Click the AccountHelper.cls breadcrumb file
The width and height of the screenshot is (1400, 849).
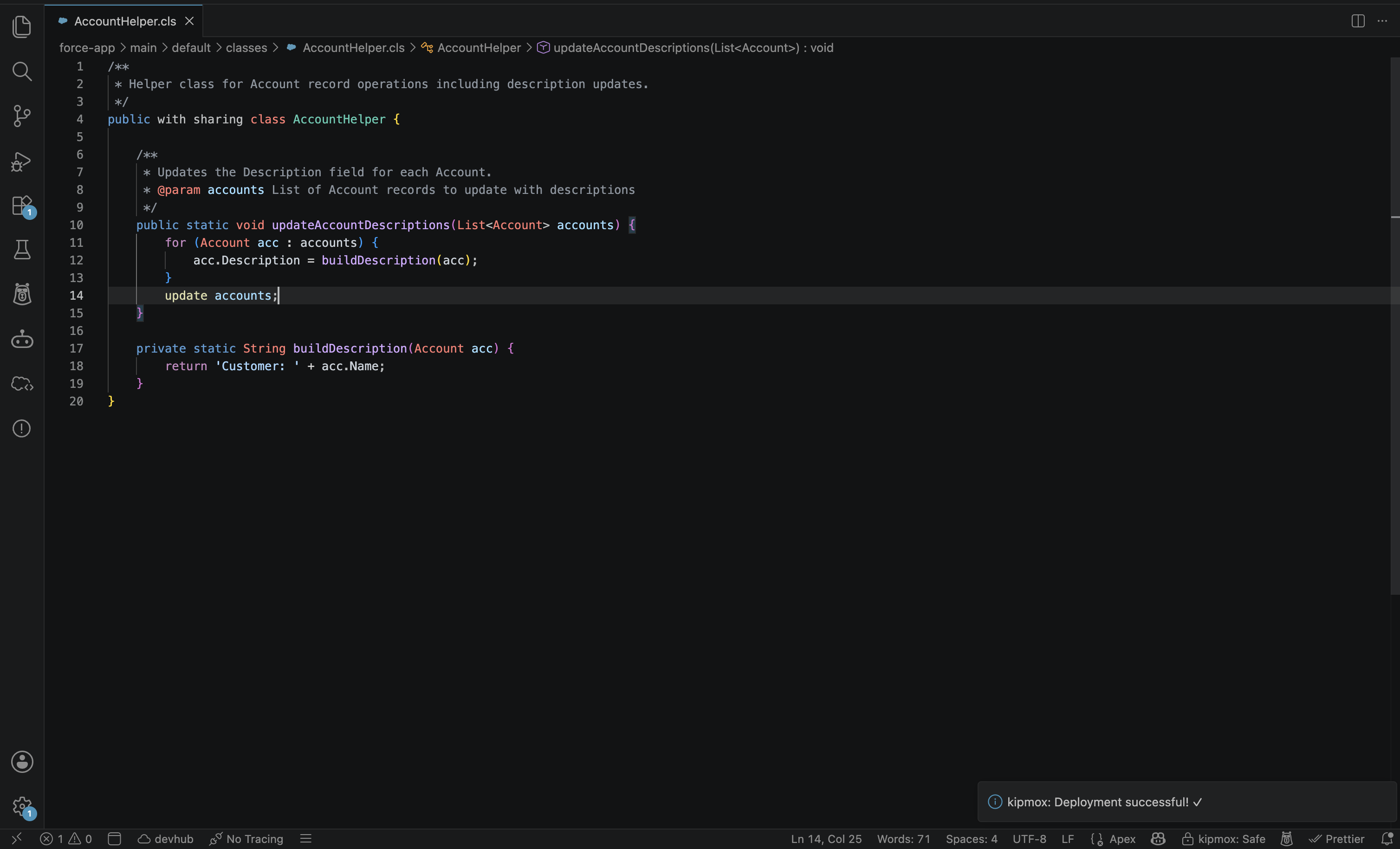[x=346, y=48]
